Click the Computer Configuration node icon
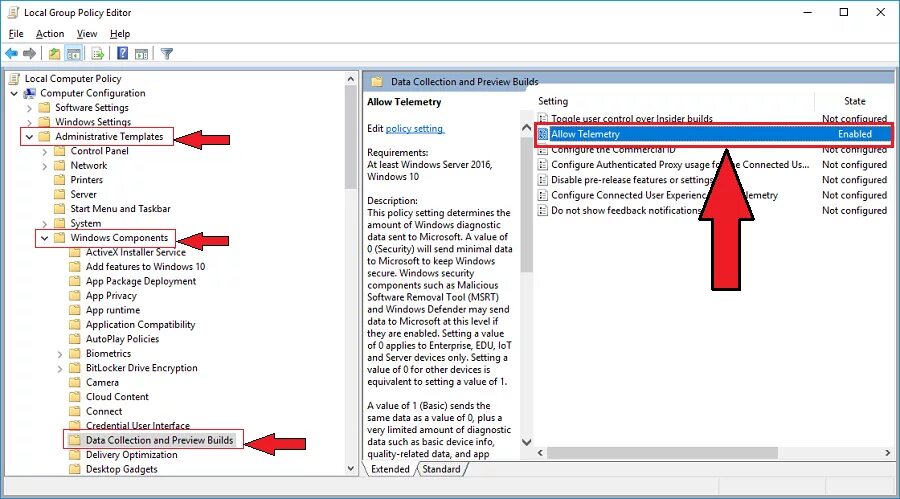This screenshot has height=499, width=900. tap(30, 93)
